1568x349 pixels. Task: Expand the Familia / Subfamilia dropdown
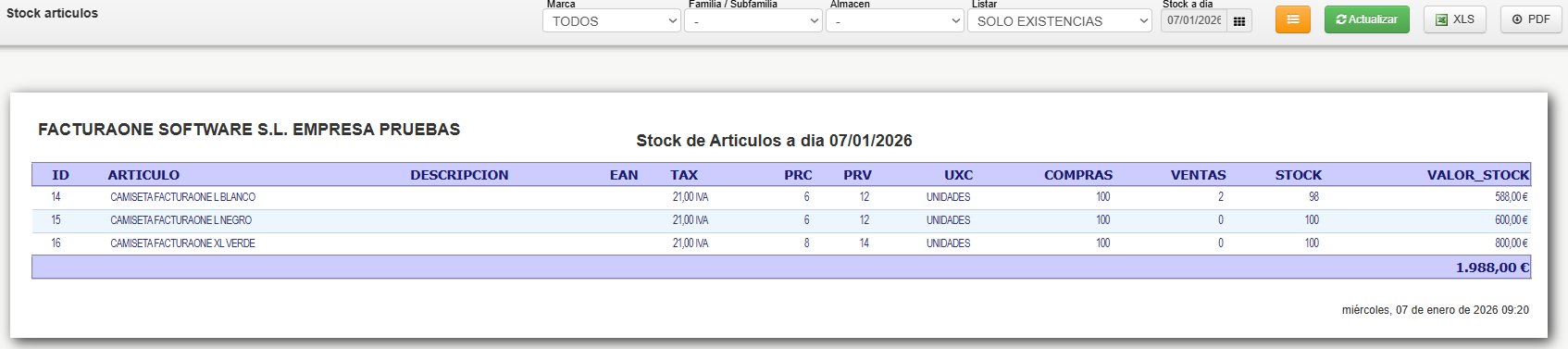click(753, 20)
